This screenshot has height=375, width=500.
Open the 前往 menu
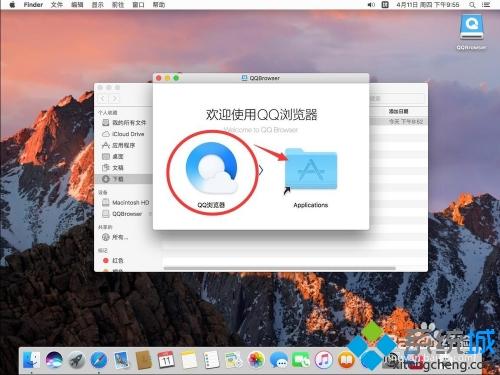coord(118,5)
